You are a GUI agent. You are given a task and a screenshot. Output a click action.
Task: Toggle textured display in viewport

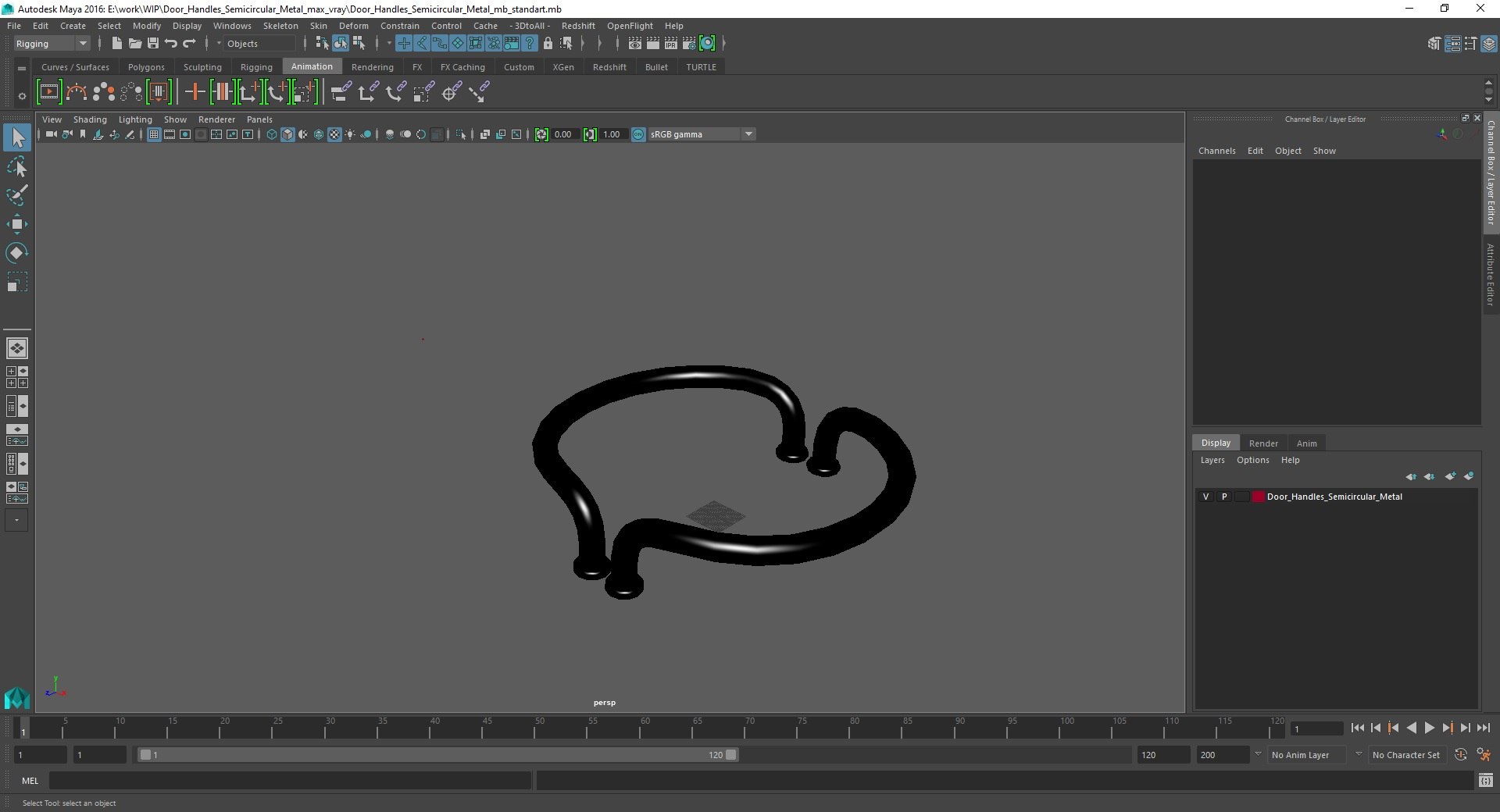pos(334,134)
